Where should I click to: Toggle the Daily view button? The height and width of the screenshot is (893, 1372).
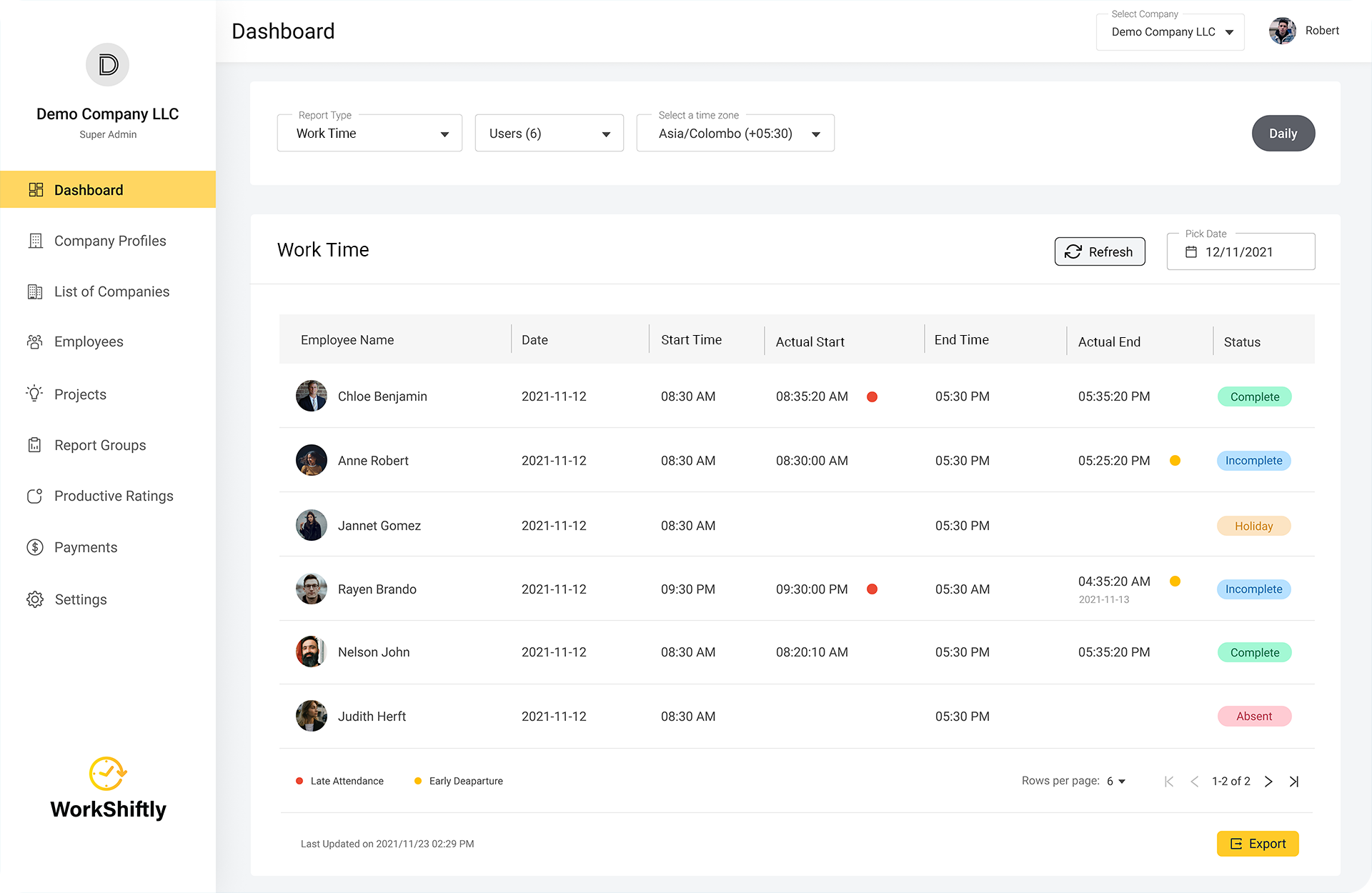click(1283, 134)
